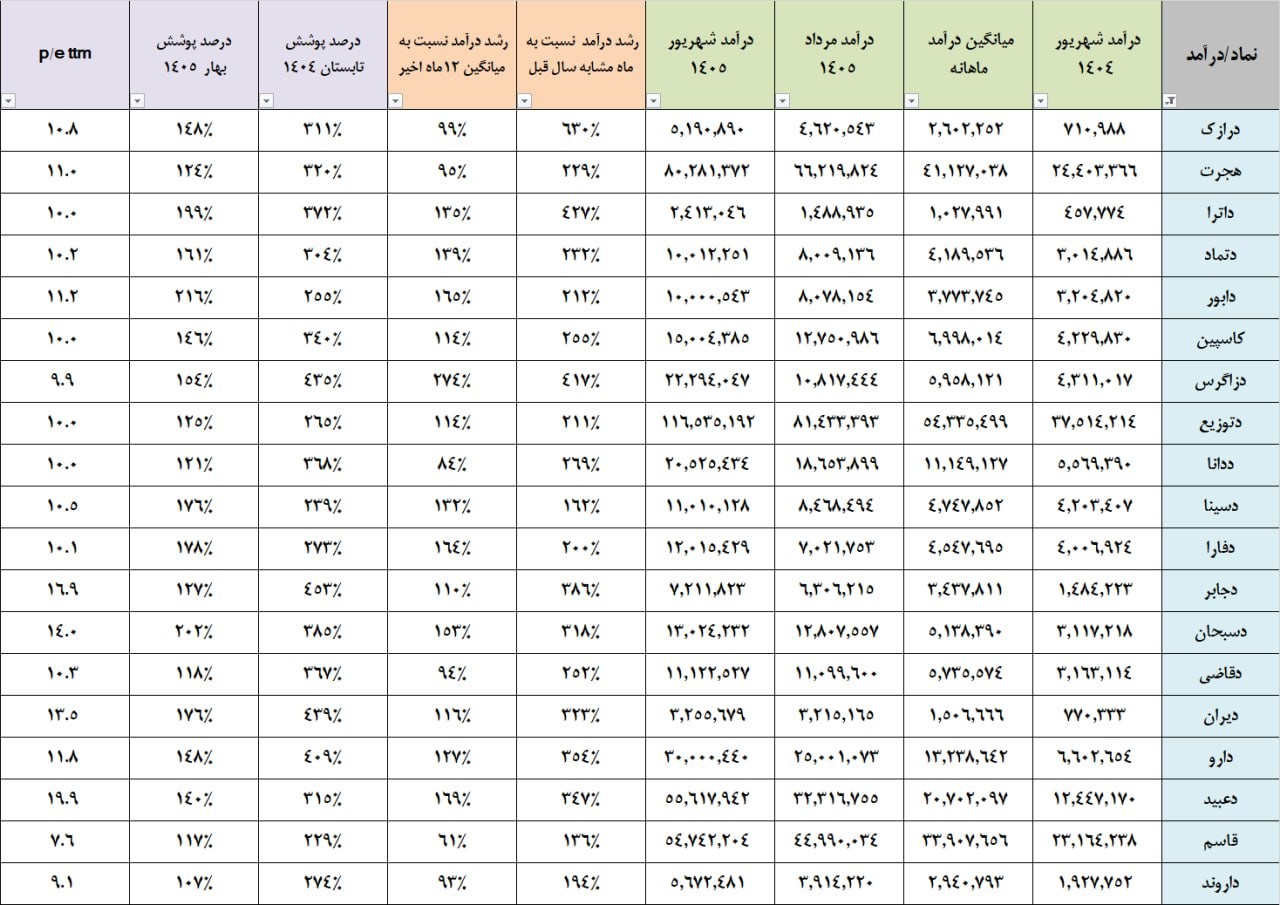The image size is (1280, 905).
Task: Open filter dropdown for درصد پوشش بهار ۱۴۰۵
Action: point(138,101)
